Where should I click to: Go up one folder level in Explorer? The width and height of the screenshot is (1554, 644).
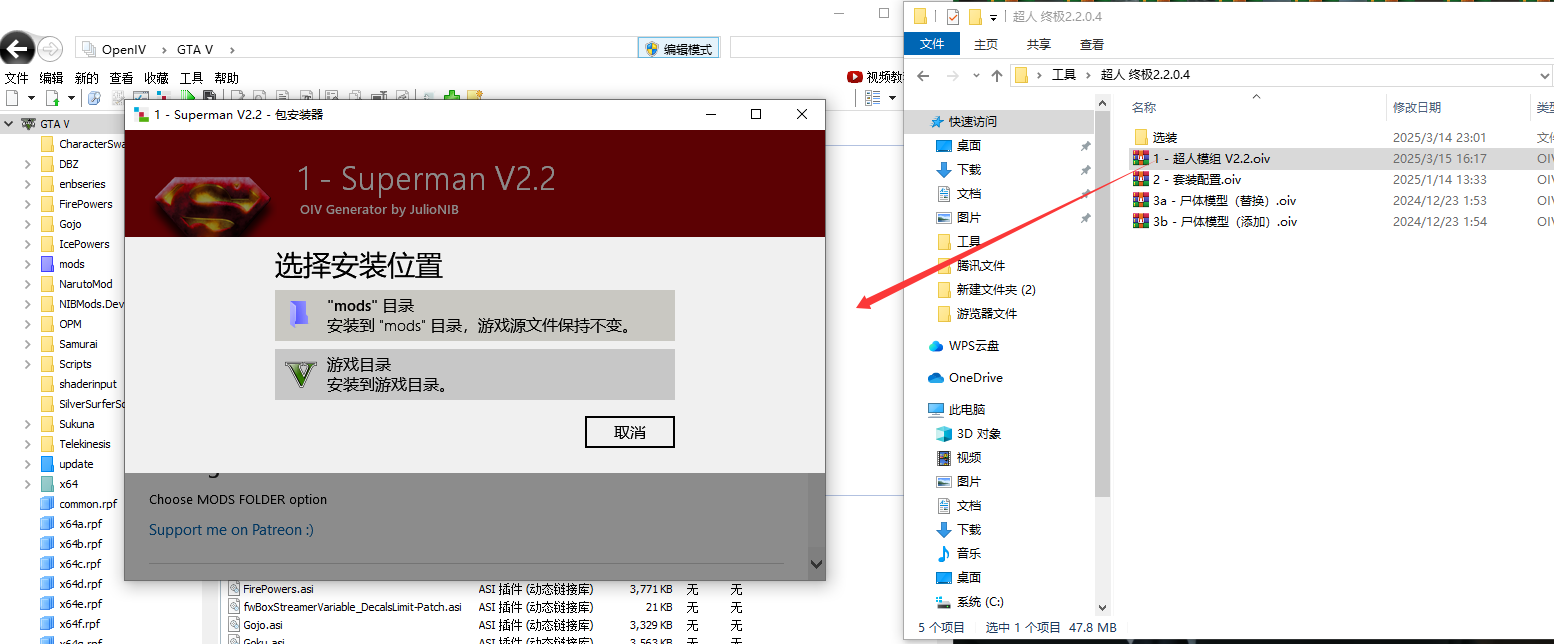point(996,75)
